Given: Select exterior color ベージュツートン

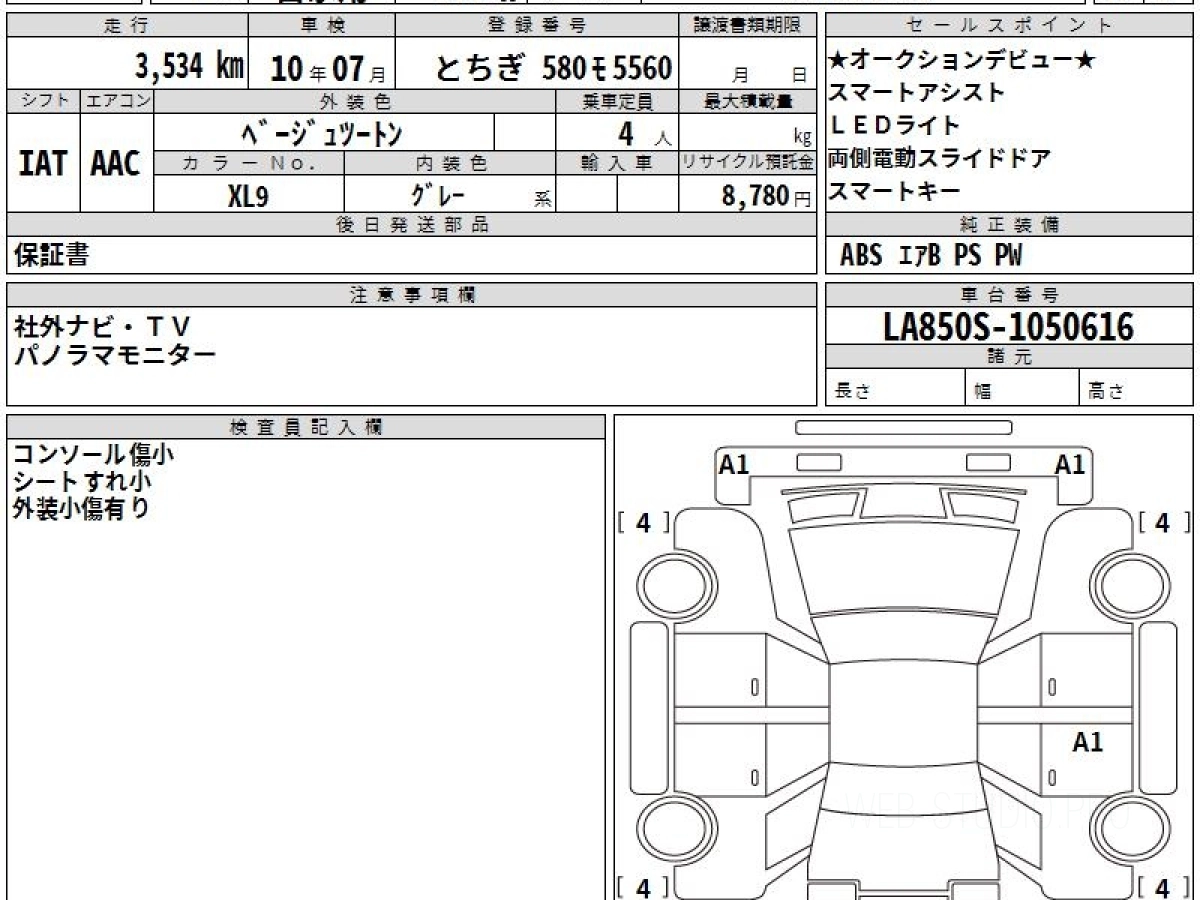Looking at the screenshot, I should 322,132.
